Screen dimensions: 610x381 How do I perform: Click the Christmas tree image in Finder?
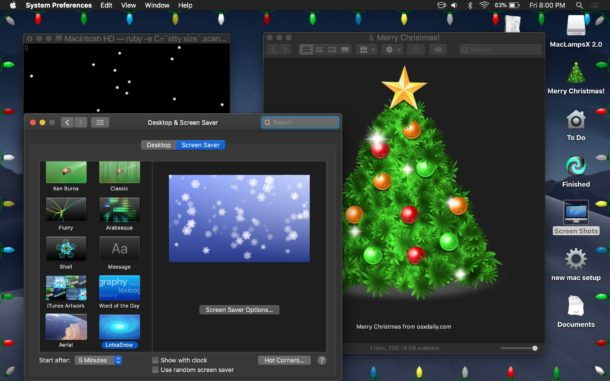click(x=412, y=183)
